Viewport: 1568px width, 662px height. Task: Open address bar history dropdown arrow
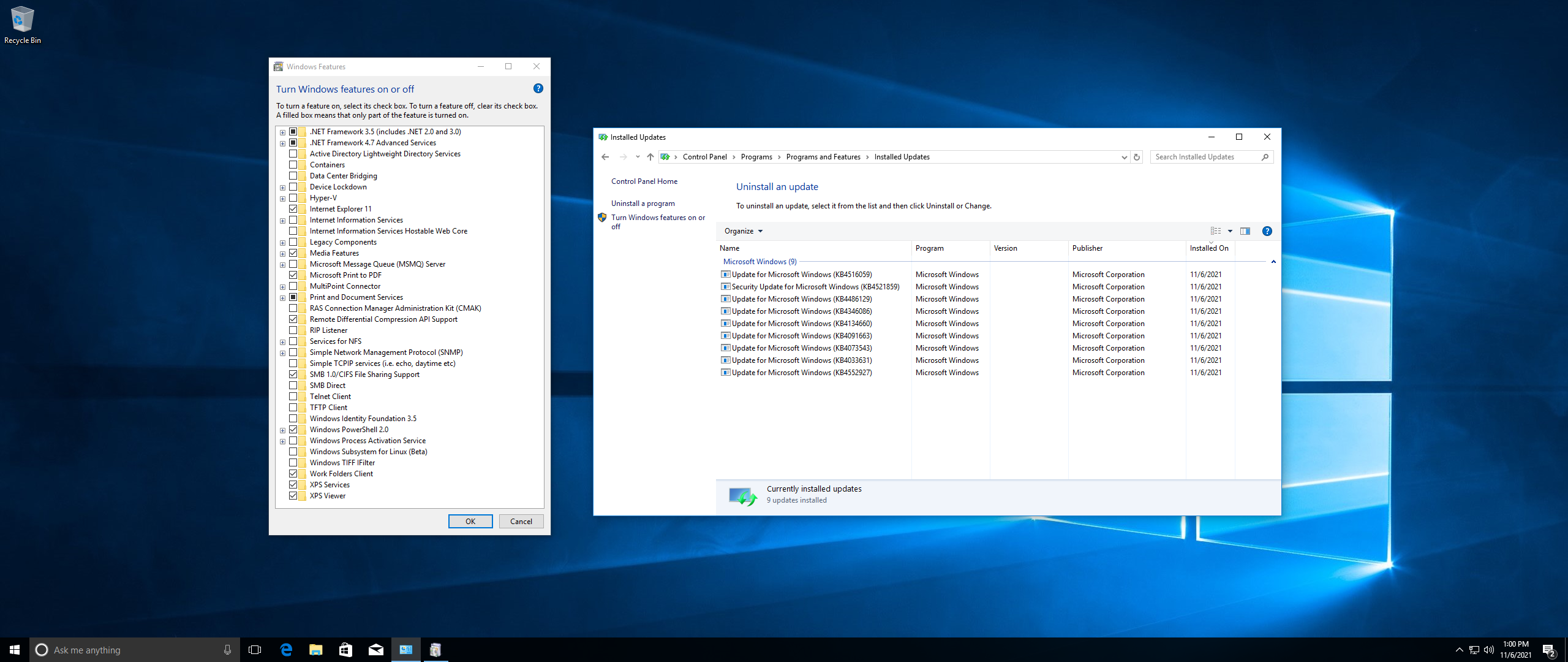1124,157
